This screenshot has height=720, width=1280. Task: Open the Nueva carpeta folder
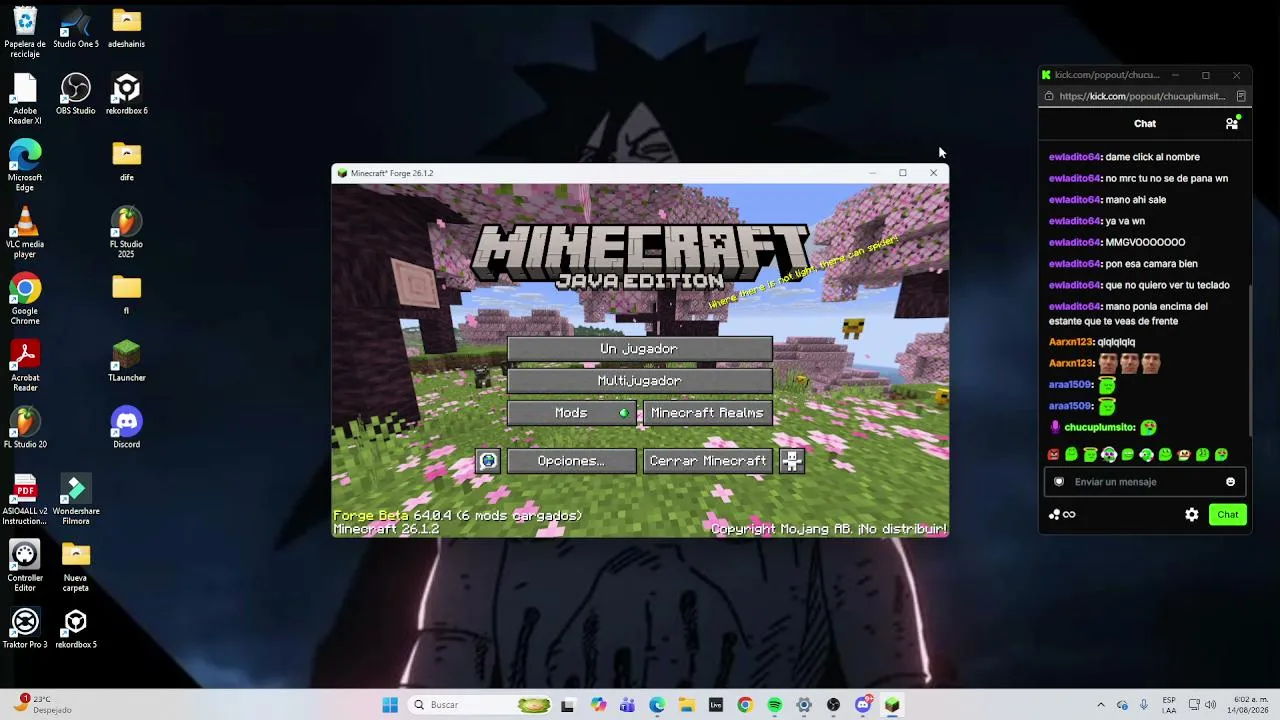[x=76, y=567]
